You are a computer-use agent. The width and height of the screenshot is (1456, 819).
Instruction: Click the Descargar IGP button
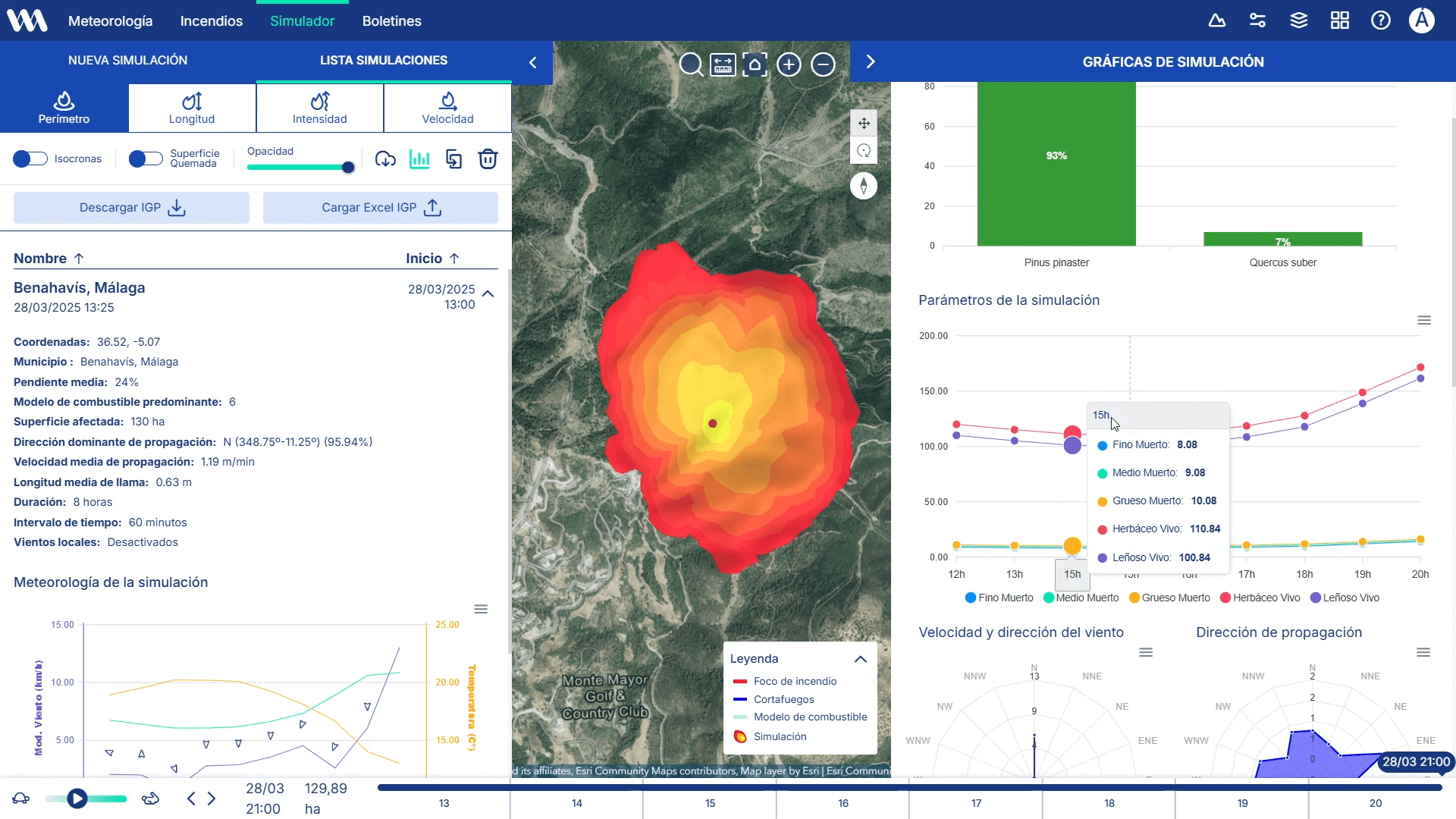[x=131, y=208]
